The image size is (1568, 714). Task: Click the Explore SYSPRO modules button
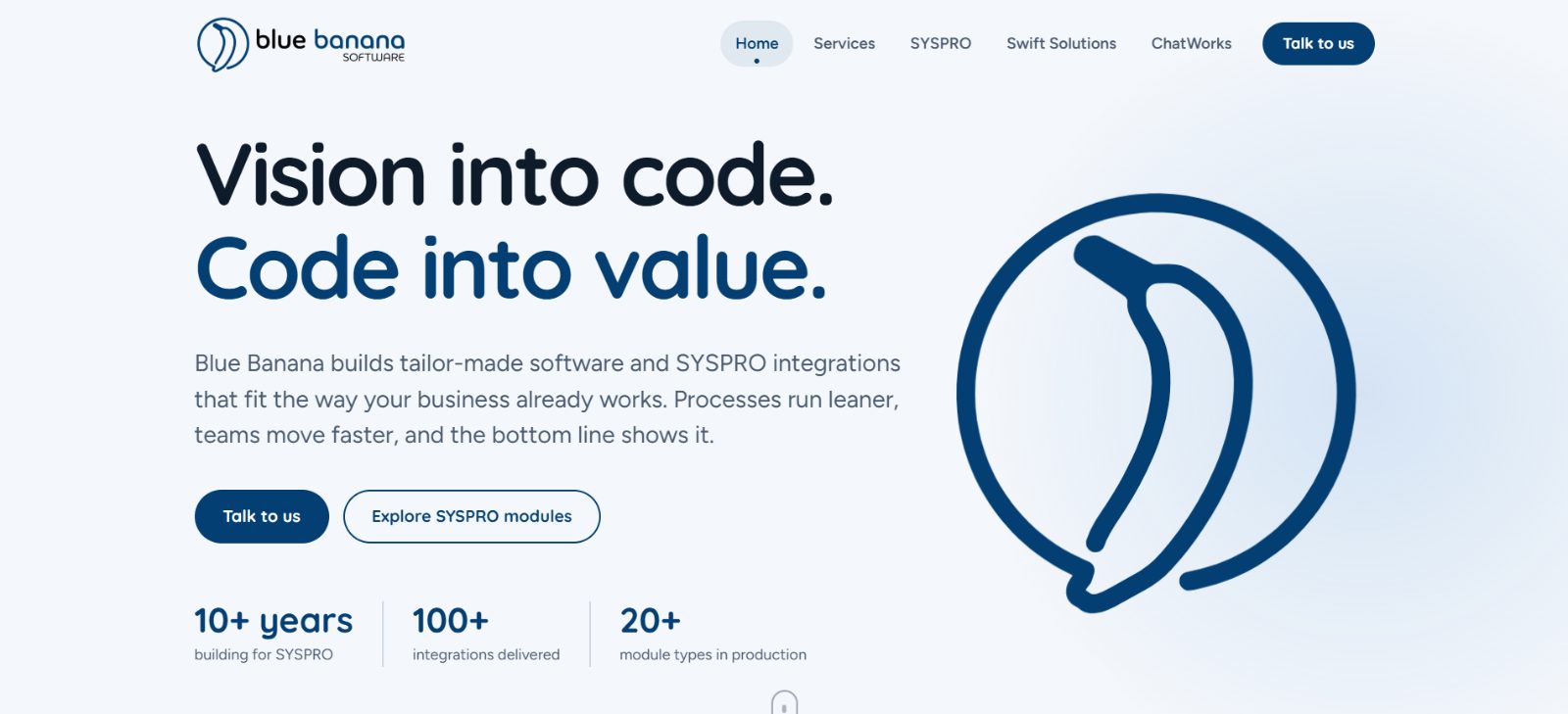point(471,516)
